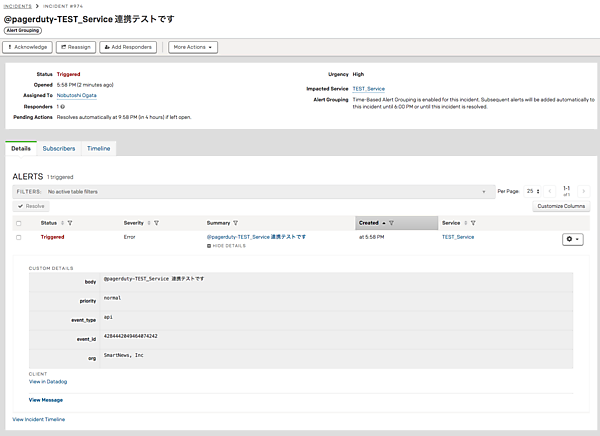This screenshot has height=436, width=600.
Task: Open the More Actions dropdown
Action: (193, 47)
